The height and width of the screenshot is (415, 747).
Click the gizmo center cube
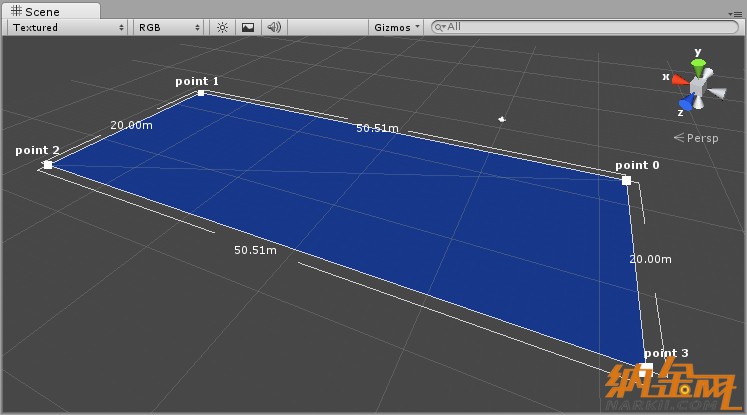click(698, 87)
